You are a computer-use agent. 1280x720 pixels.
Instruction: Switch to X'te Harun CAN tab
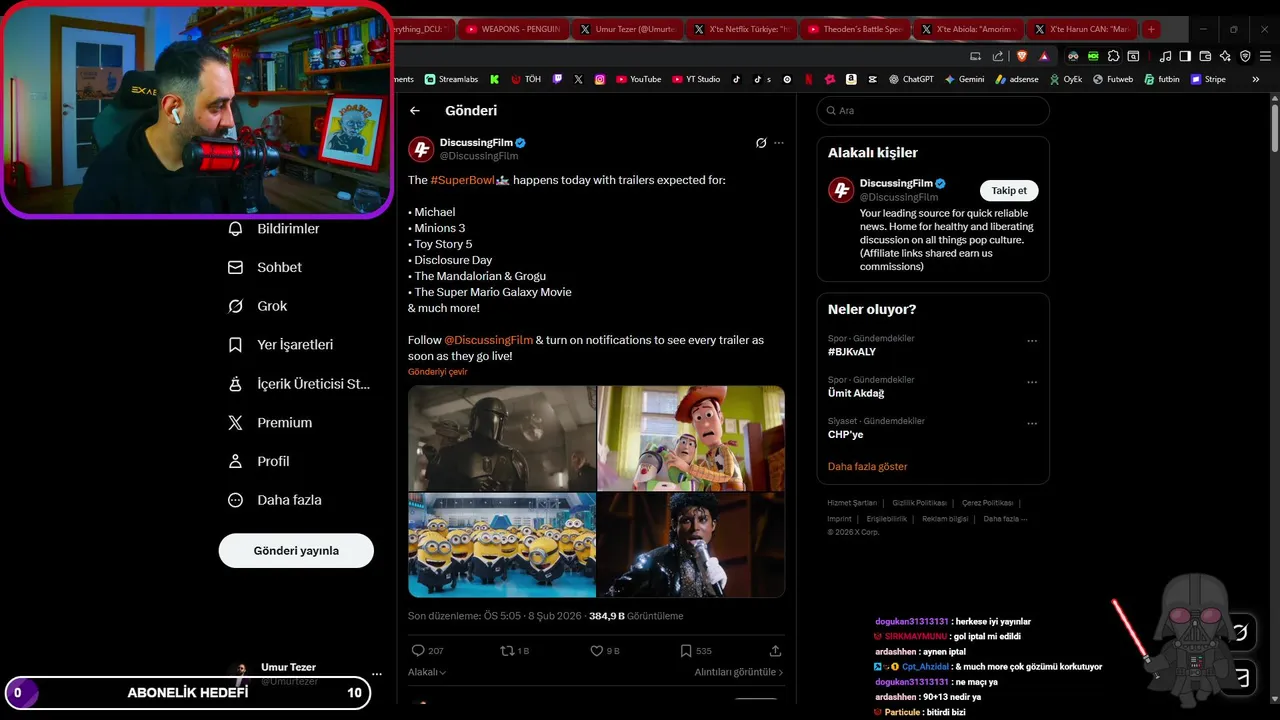[1081, 29]
